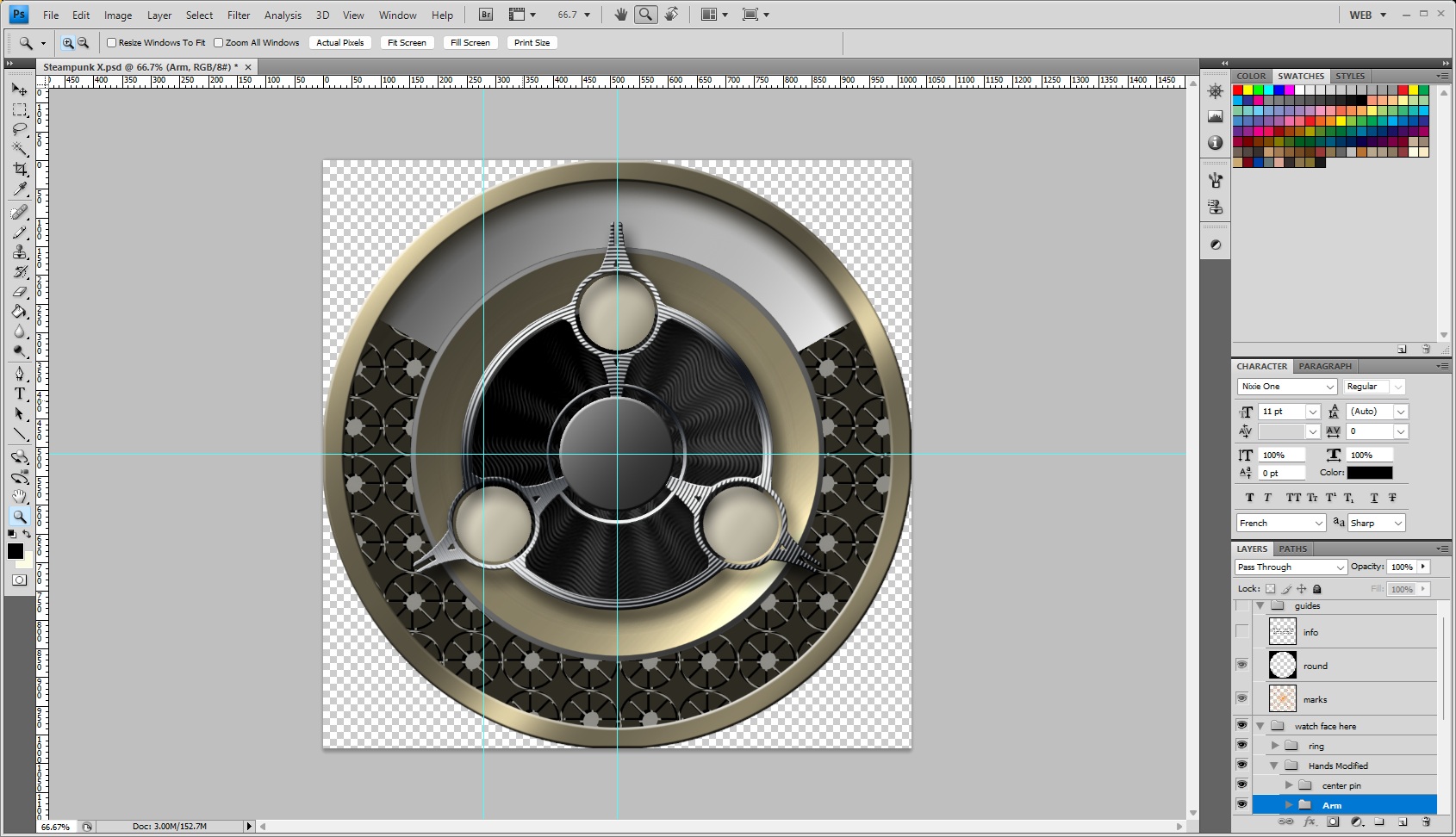This screenshot has height=837, width=1456.
Task: Click the font size input field
Action: tap(1281, 412)
